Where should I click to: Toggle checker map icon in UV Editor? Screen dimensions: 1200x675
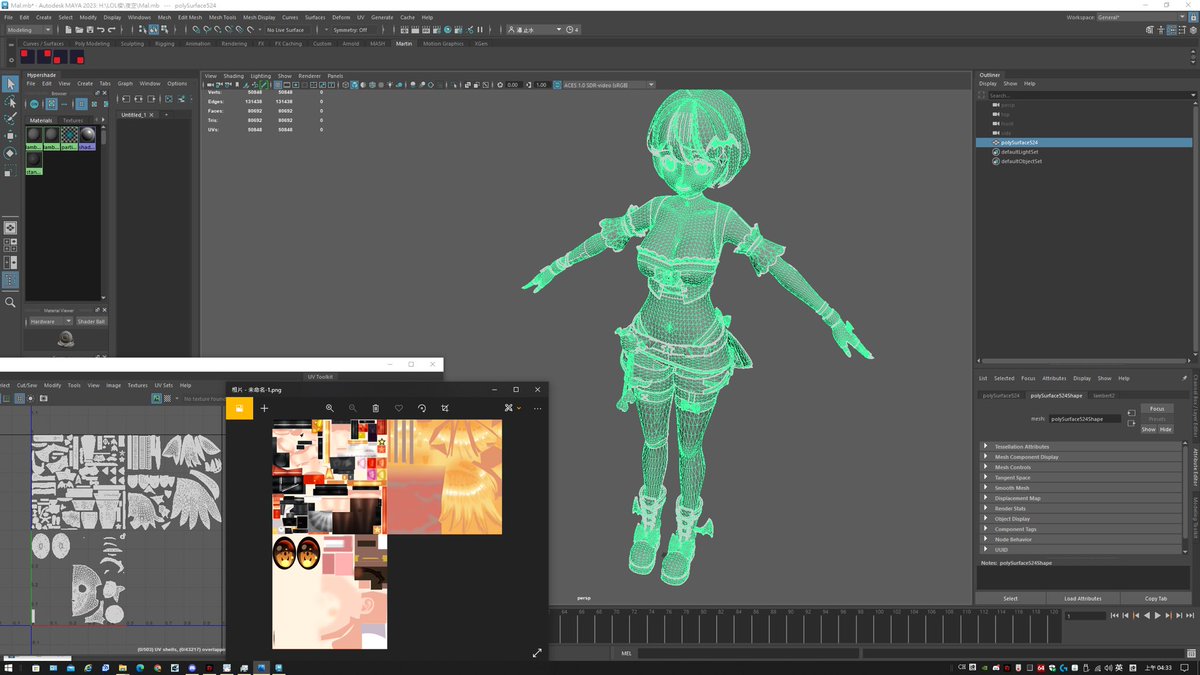168,398
